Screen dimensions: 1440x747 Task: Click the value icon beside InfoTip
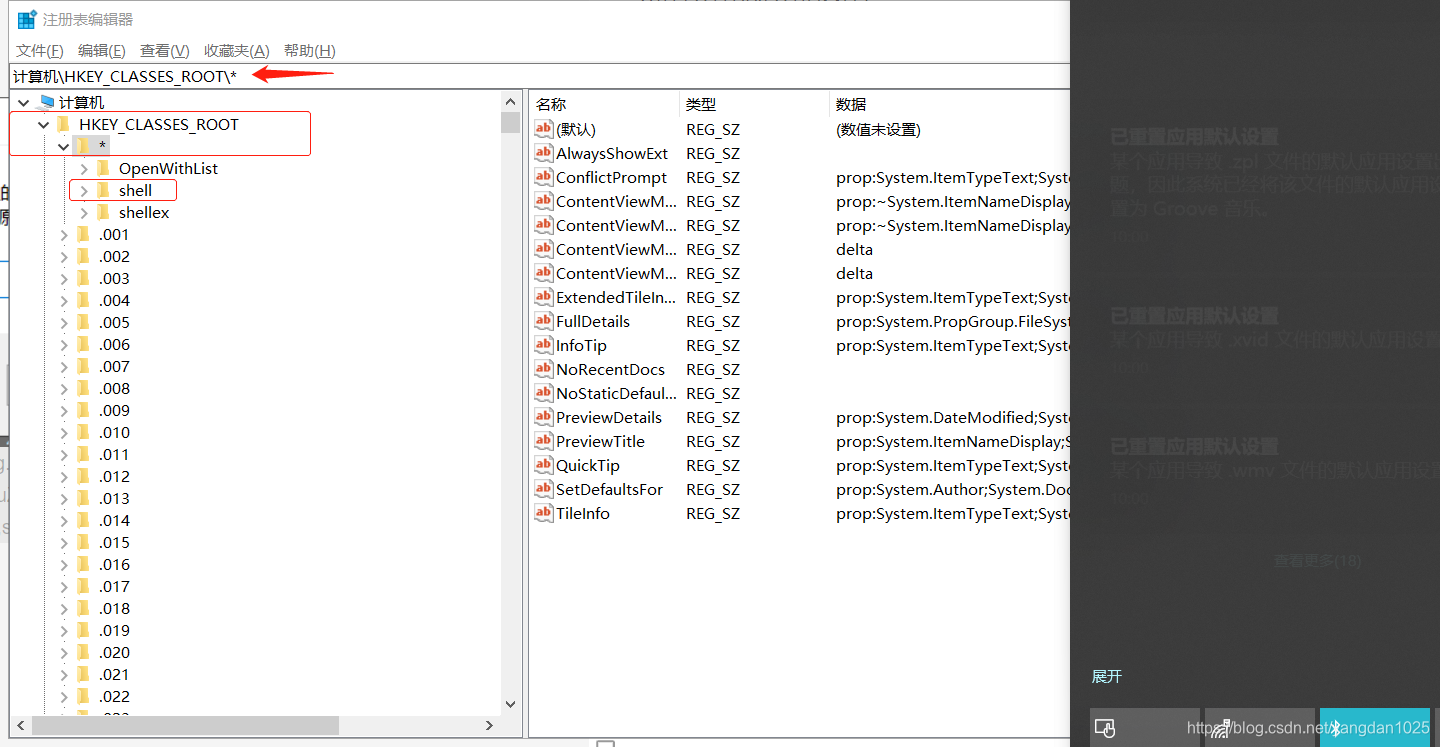coord(543,345)
